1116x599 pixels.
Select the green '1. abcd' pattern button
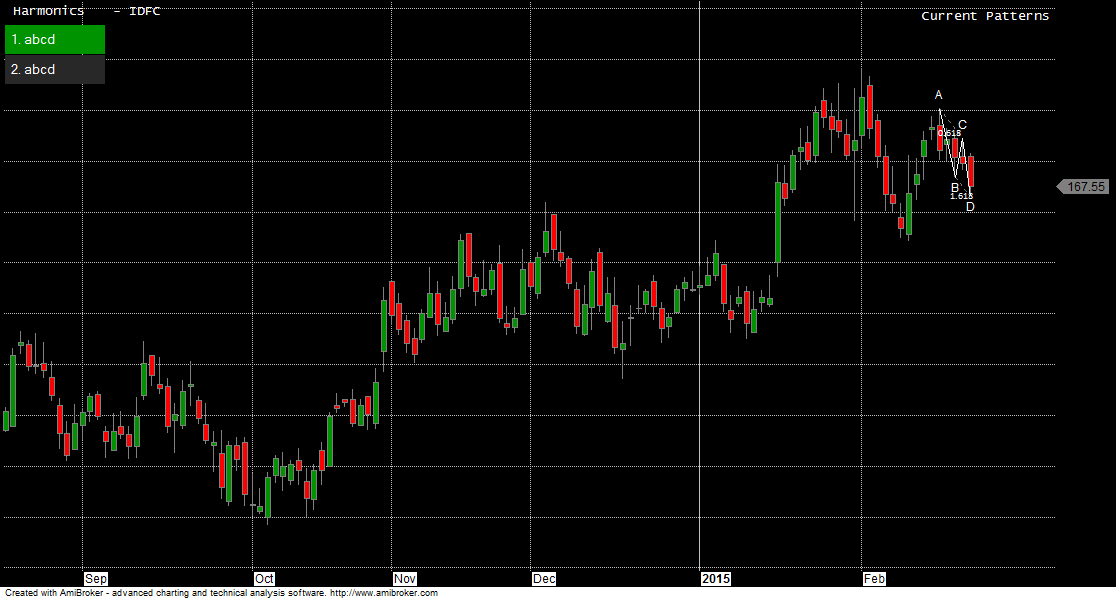tap(54, 40)
